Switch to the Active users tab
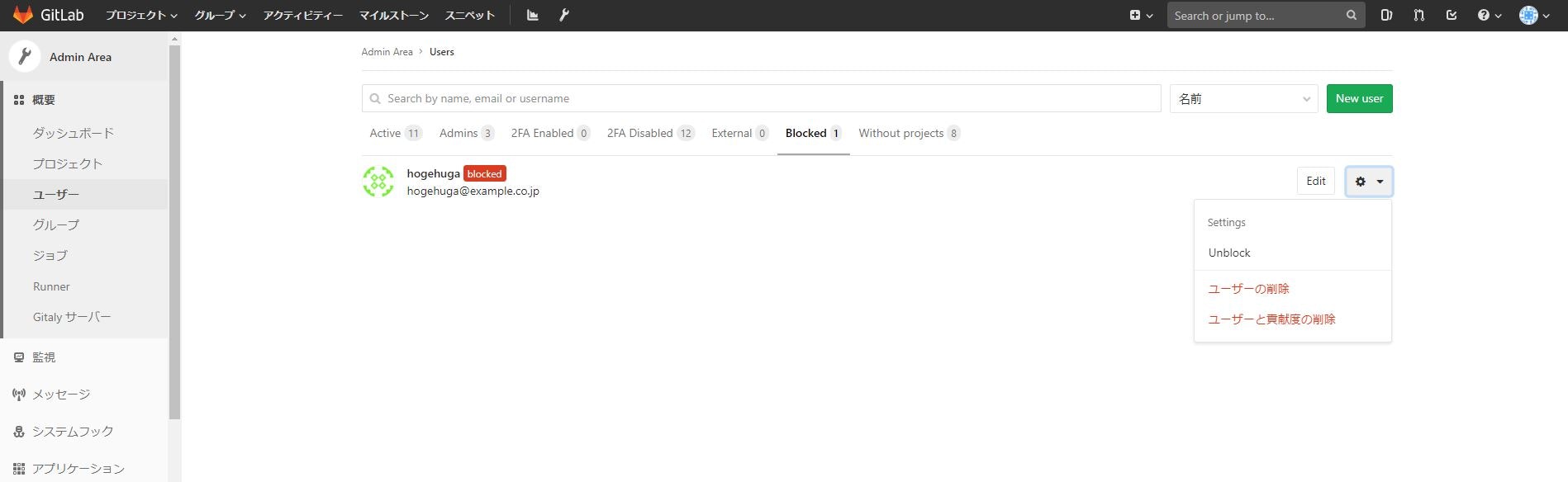The height and width of the screenshot is (482, 1568). point(396,133)
